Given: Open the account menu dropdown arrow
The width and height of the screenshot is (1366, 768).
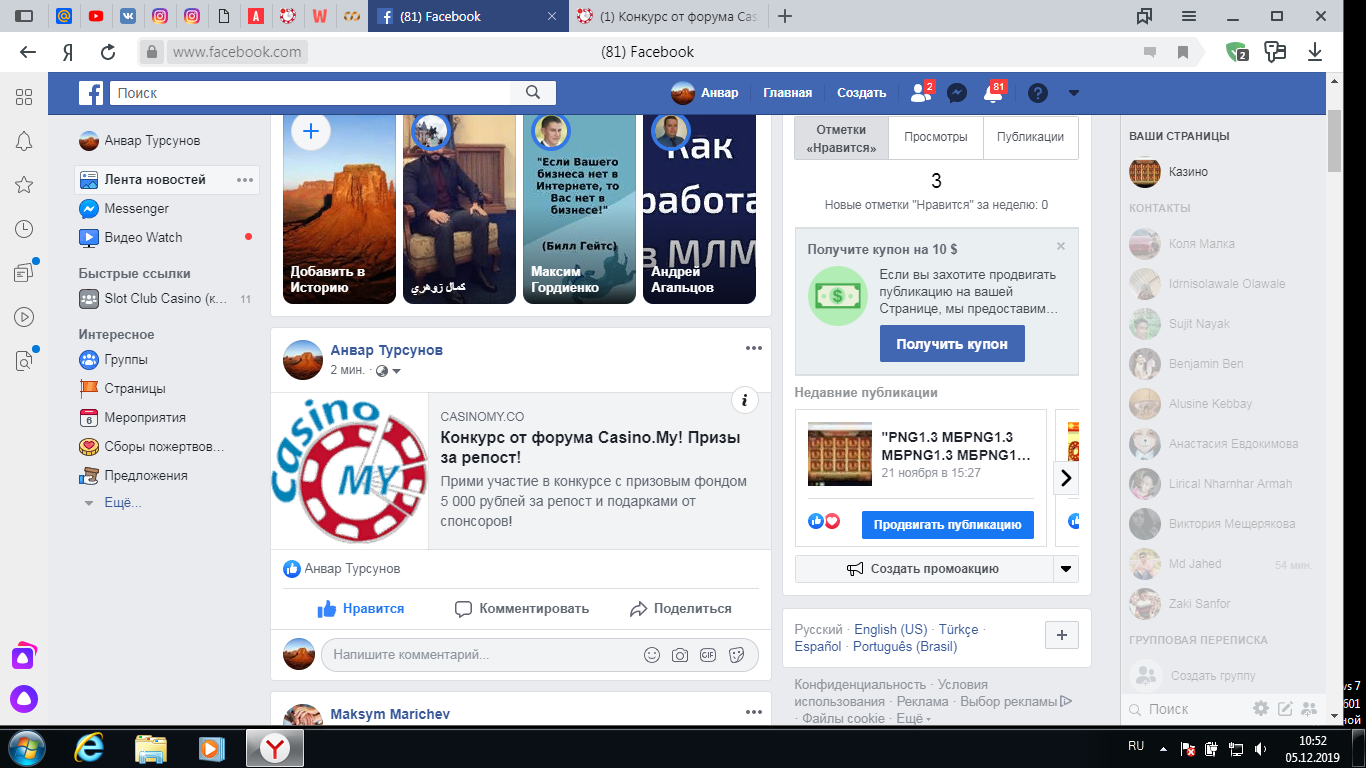Looking at the screenshot, I should coord(1073,93).
